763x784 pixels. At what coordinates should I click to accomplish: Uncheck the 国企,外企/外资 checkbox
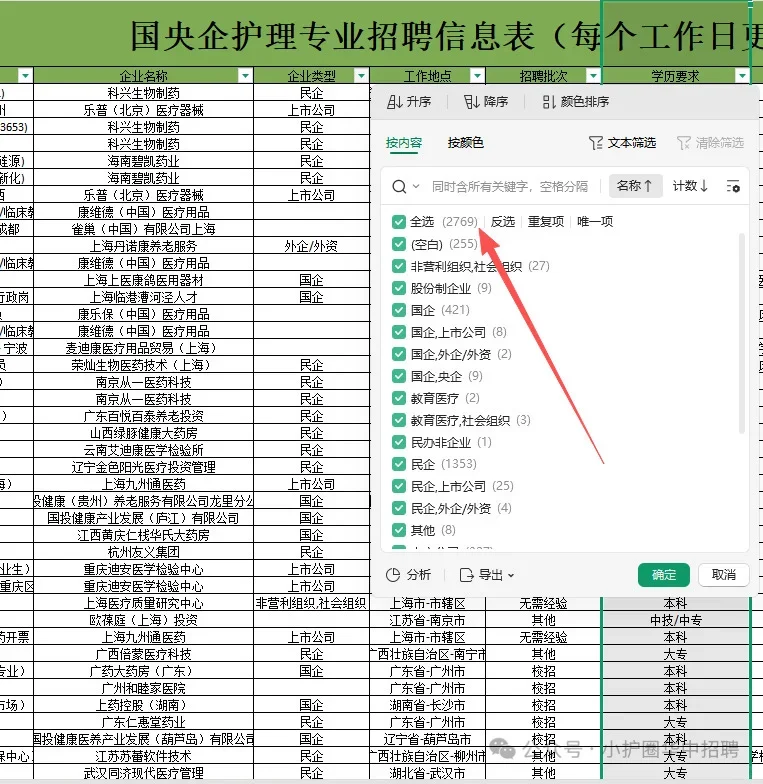(x=398, y=354)
